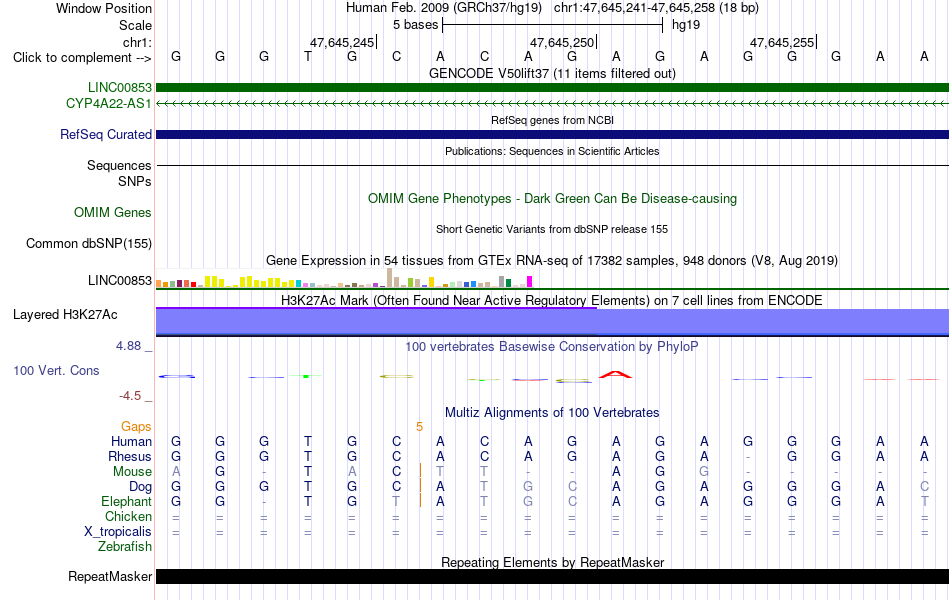
Task: Click the green LINC00853 gene bar
Action: pos(552,88)
